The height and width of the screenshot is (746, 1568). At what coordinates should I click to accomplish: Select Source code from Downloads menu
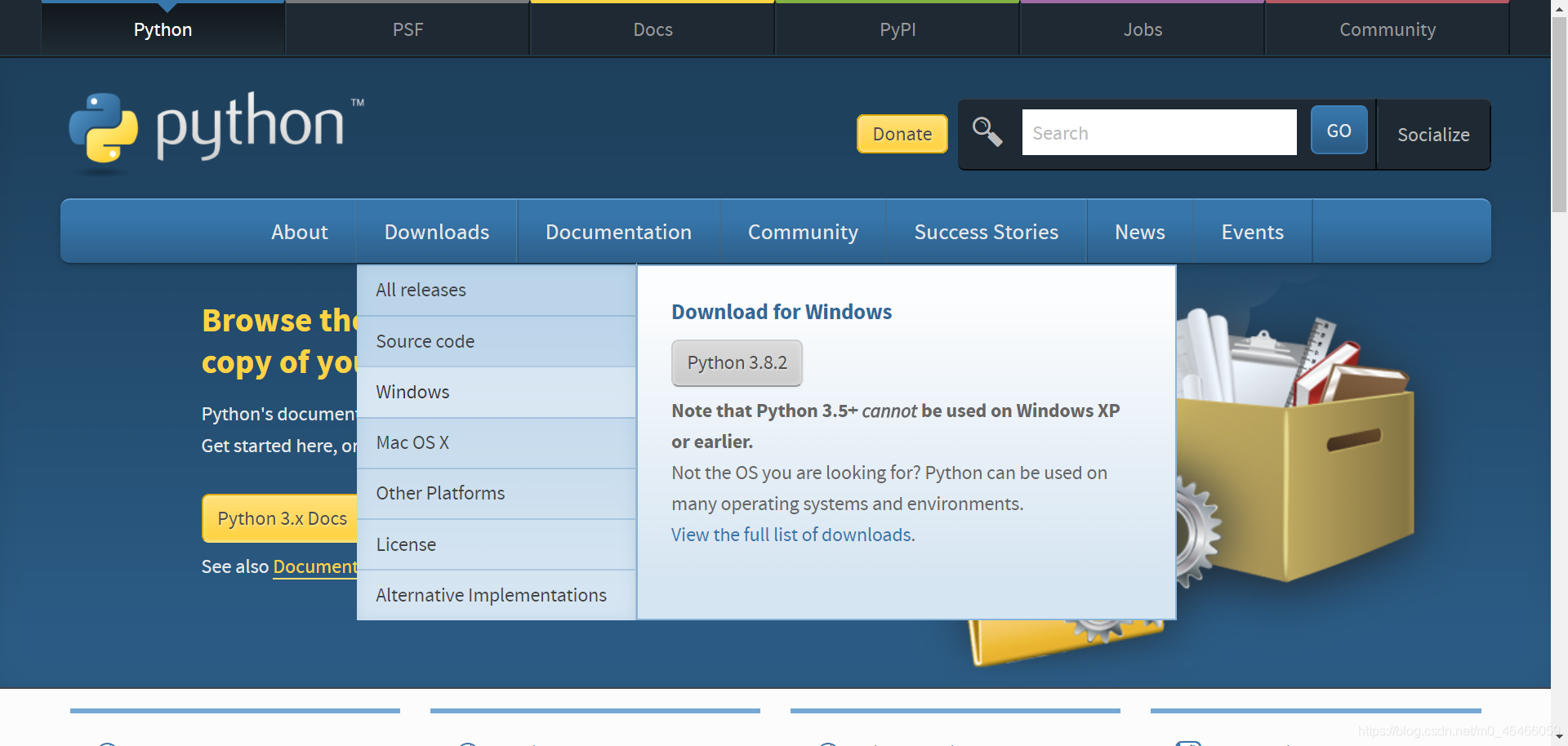click(x=497, y=341)
